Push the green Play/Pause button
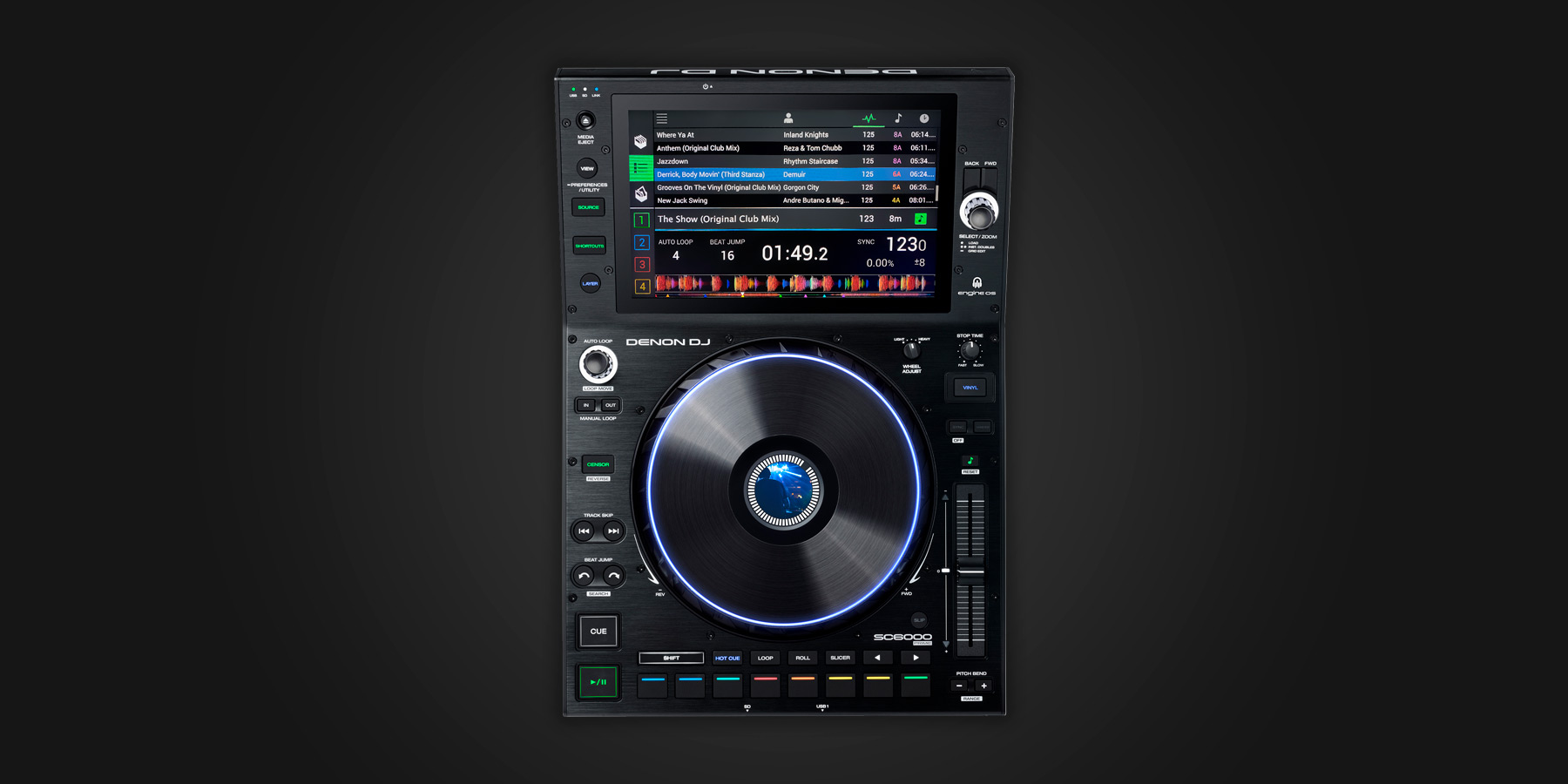1568x784 pixels. point(598,682)
